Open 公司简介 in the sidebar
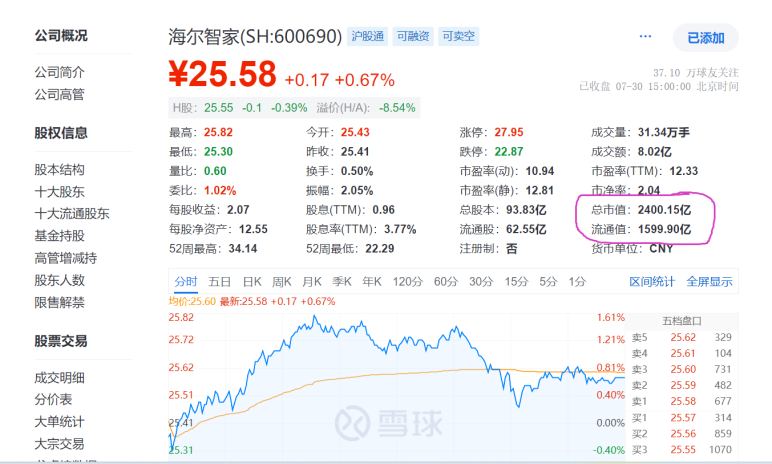 [x=60, y=72]
